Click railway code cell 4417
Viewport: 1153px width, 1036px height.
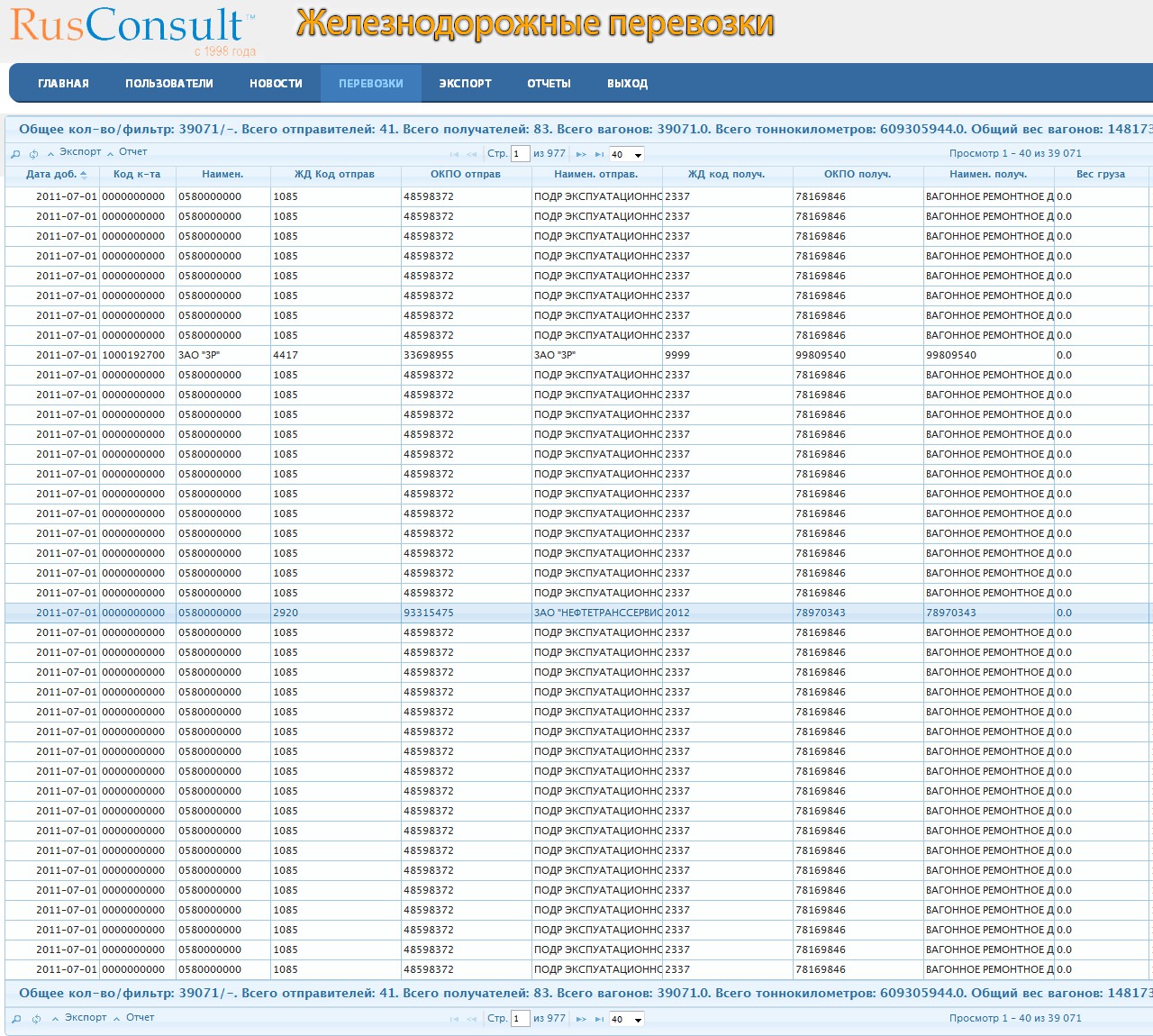pos(334,355)
